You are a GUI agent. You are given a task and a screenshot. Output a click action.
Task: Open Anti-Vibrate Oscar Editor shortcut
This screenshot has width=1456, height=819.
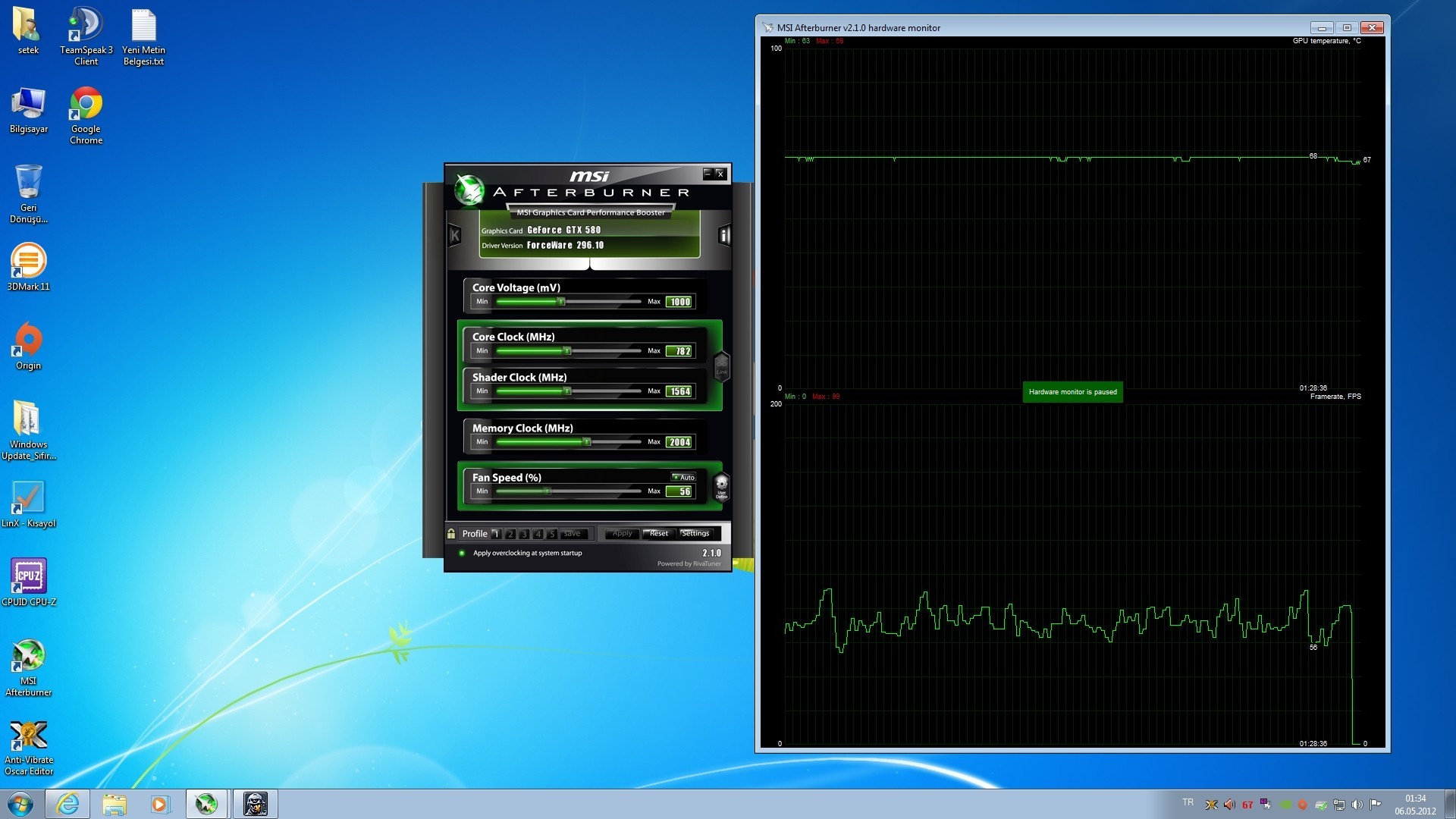28,748
